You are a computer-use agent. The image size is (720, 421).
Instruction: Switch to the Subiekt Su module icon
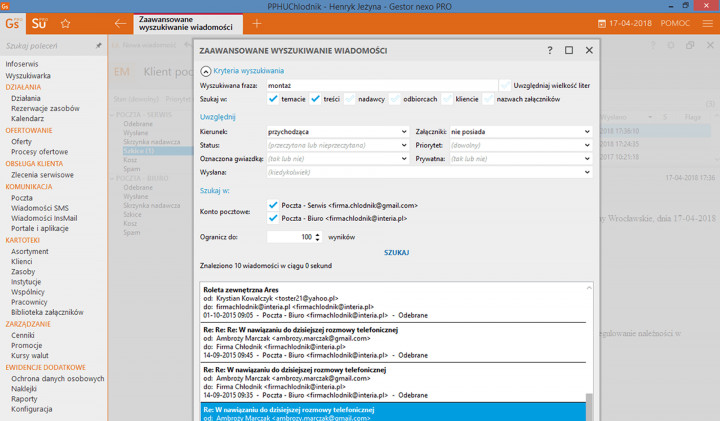pyautogui.click(x=39, y=21)
